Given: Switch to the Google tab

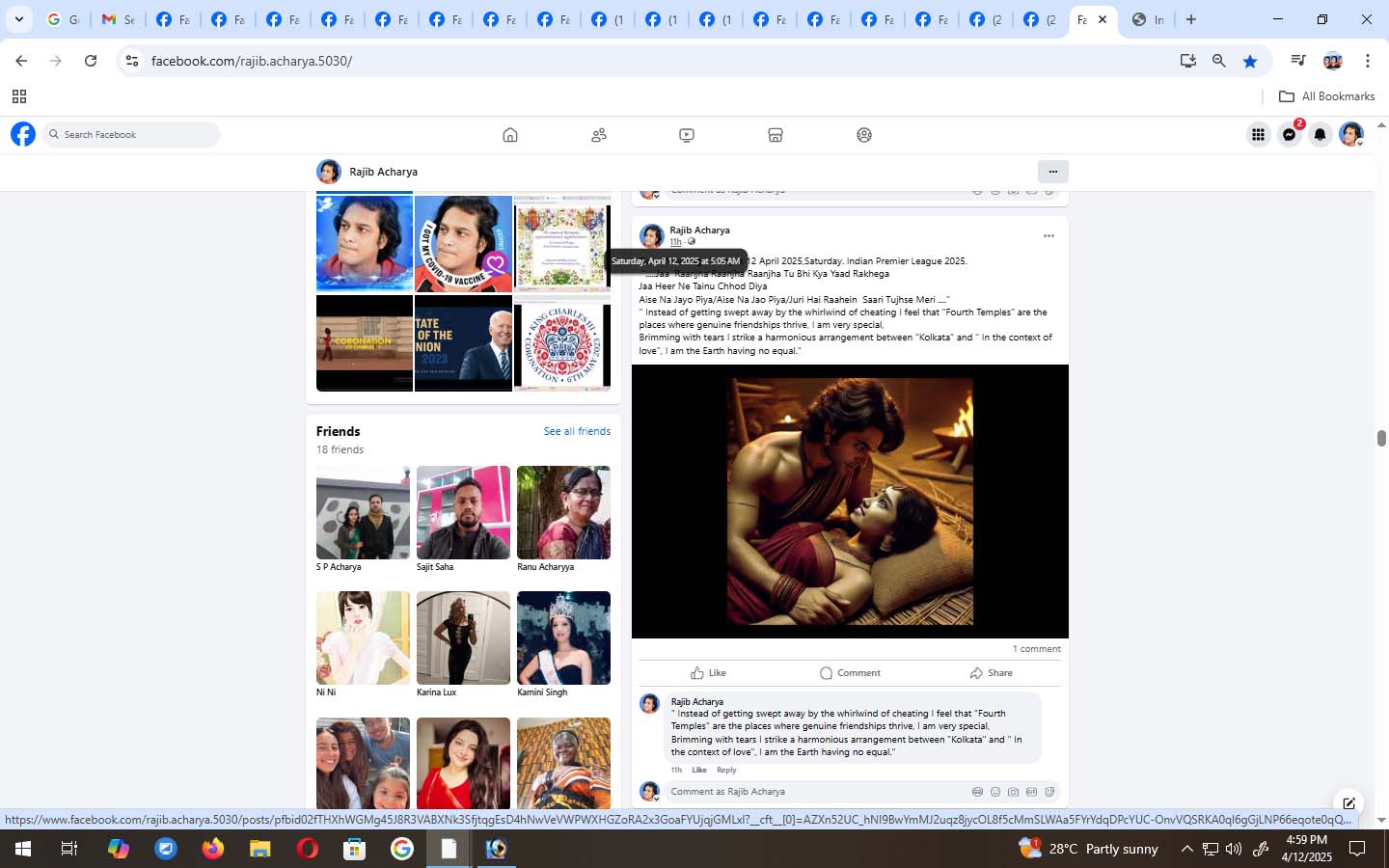Looking at the screenshot, I should pos(64,19).
